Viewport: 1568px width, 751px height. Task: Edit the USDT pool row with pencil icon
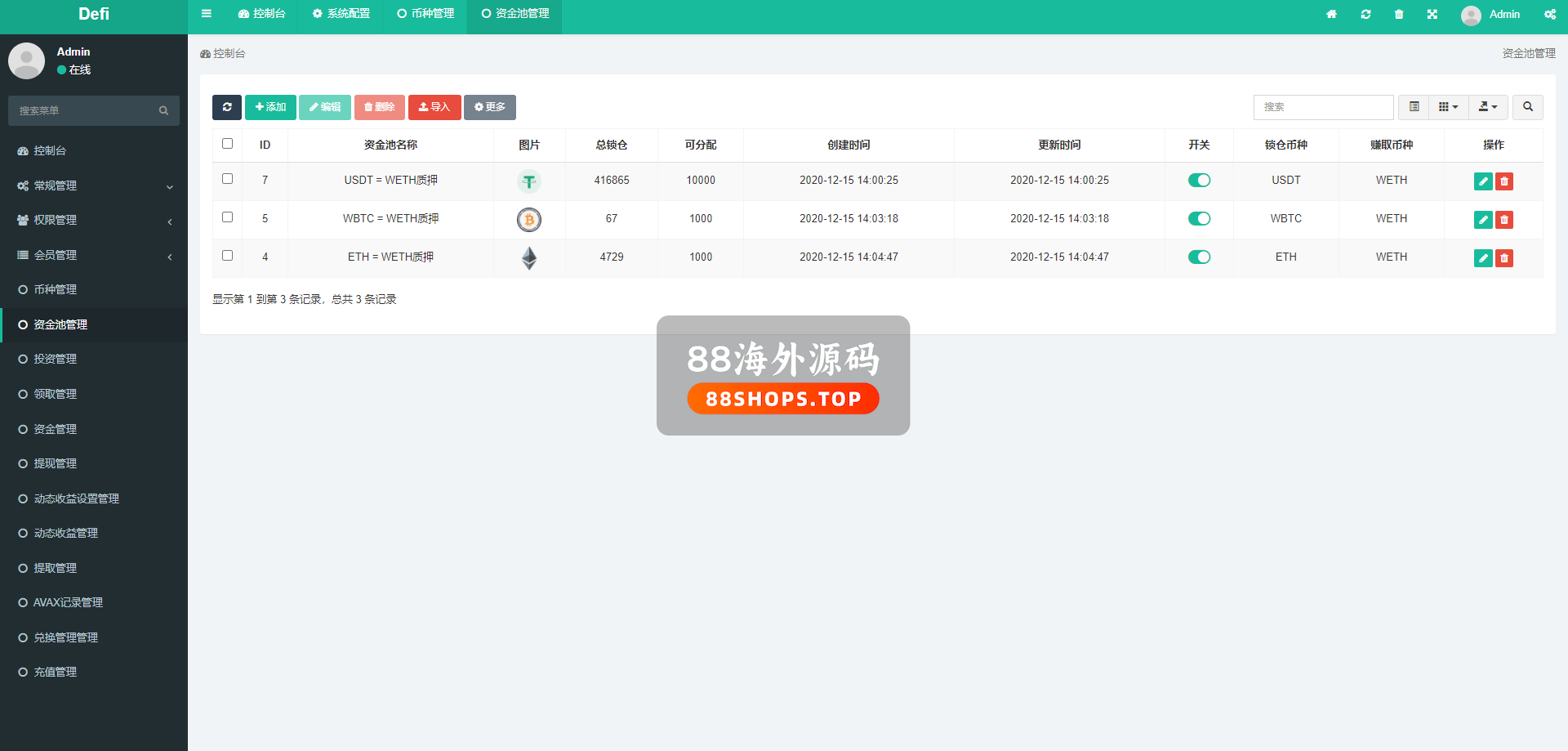pos(1483,181)
